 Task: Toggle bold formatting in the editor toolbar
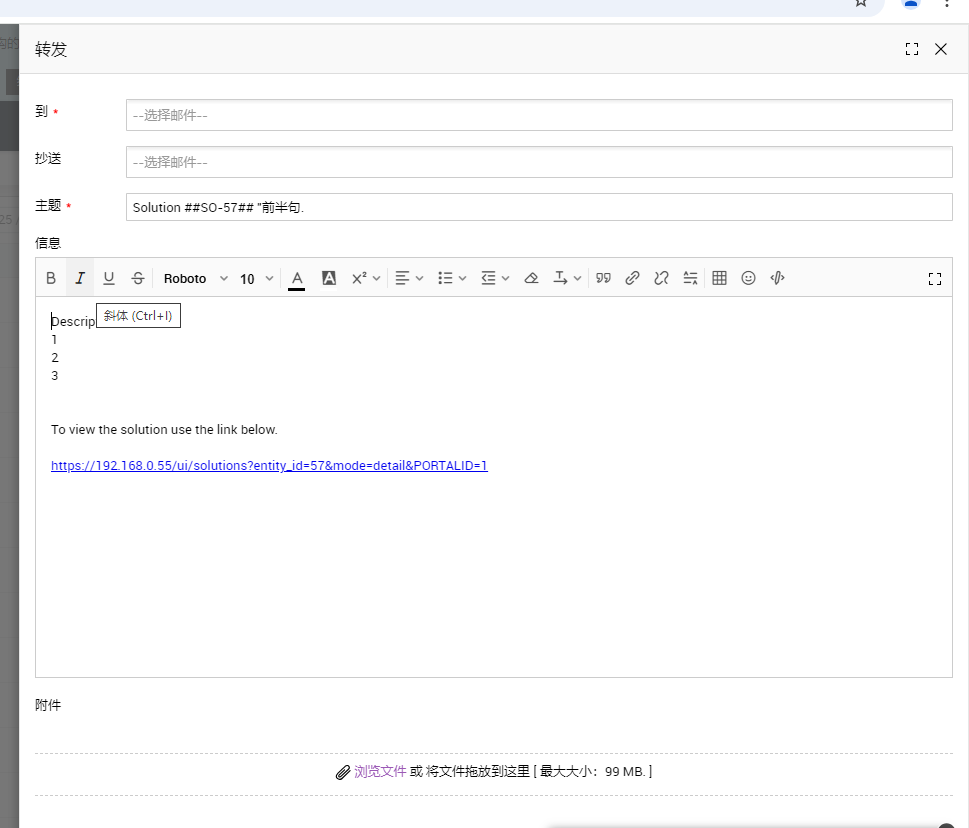(x=51, y=279)
